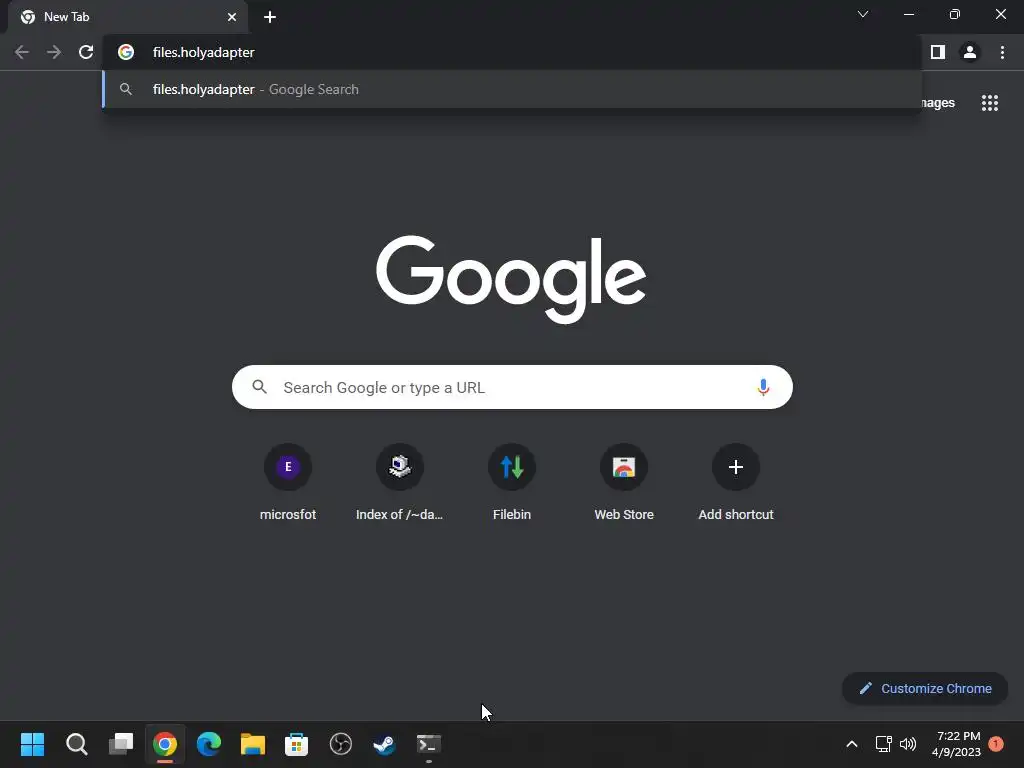Open OBS Studio from taskbar

(341, 744)
